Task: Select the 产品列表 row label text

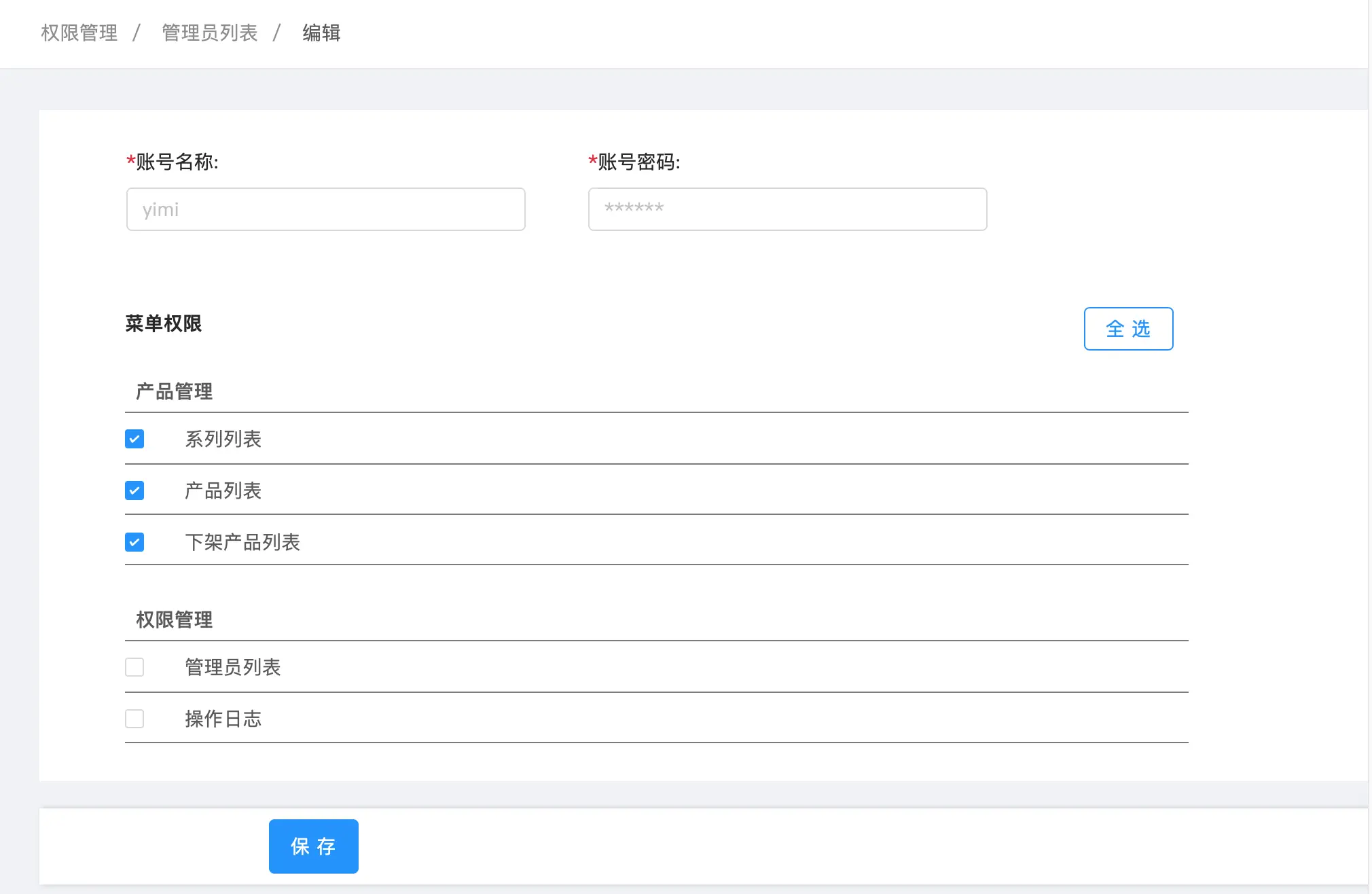Action: pos(223,490)
